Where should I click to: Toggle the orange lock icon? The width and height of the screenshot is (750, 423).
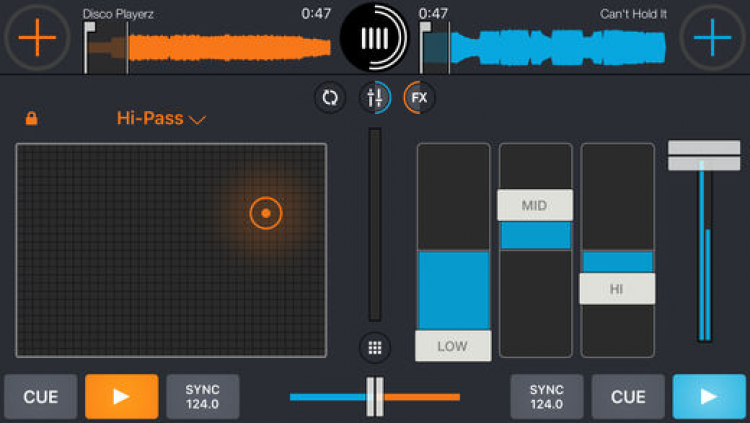click(x=32, y=118)
